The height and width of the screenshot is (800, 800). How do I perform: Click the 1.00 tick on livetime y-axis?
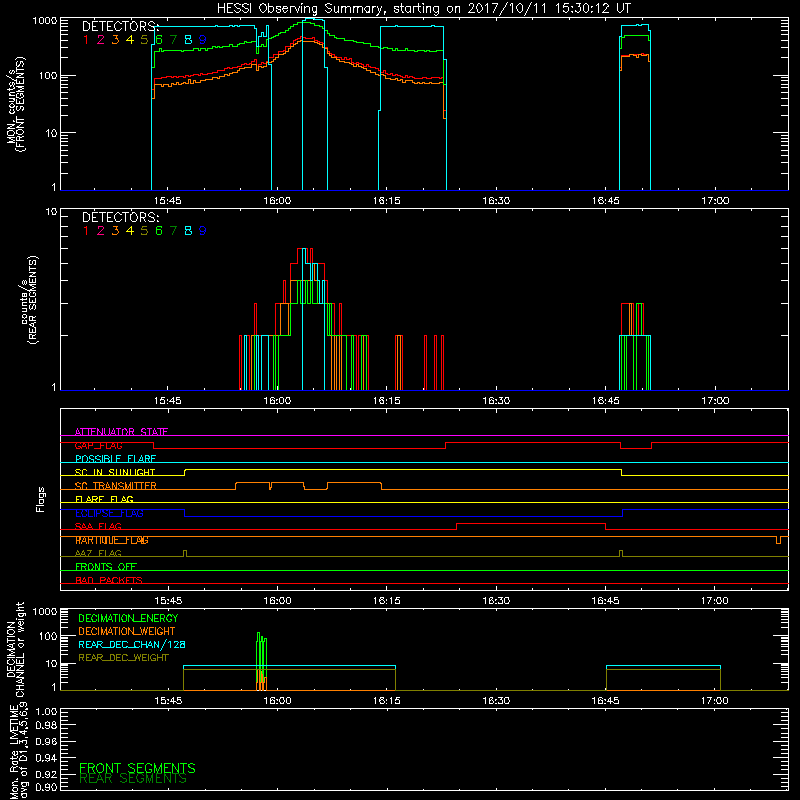click(x=46, y=712)
